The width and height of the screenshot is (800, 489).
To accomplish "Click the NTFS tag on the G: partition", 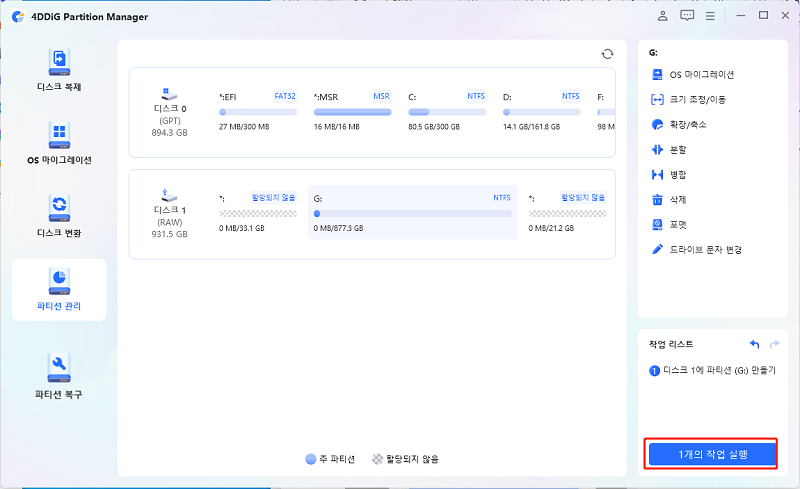I will pos(502,198).
